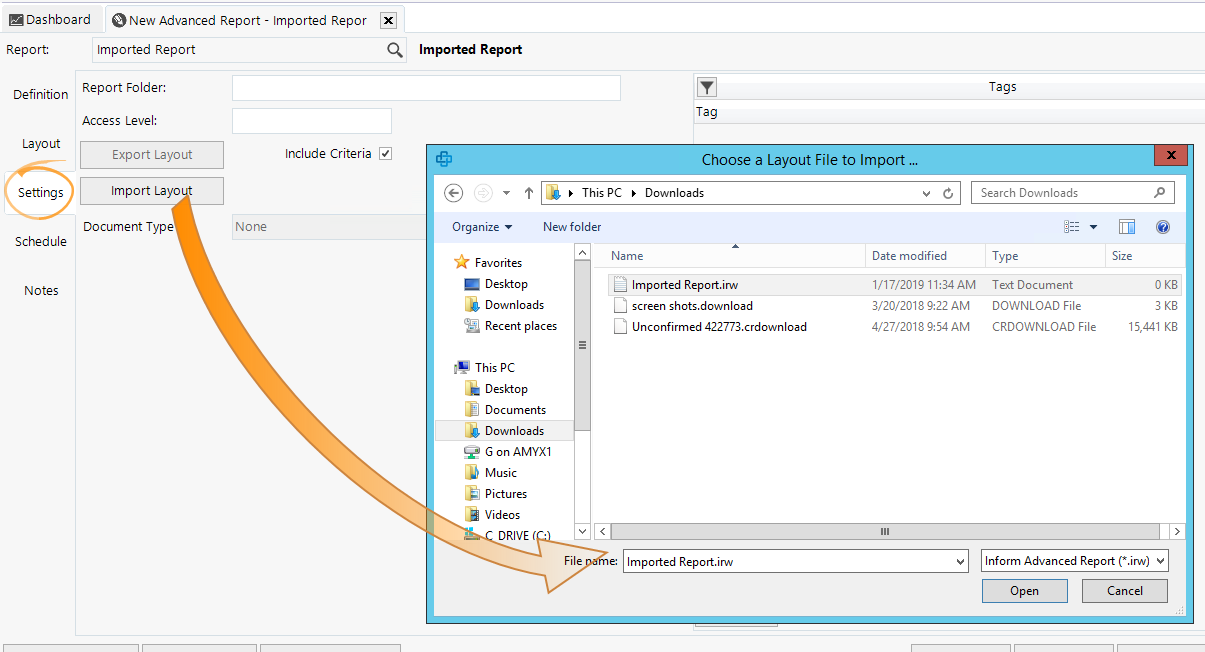This screenshot has width=1205, height=652.
Task: Click the refresh icon in address bar
Action: coord(948,192)
